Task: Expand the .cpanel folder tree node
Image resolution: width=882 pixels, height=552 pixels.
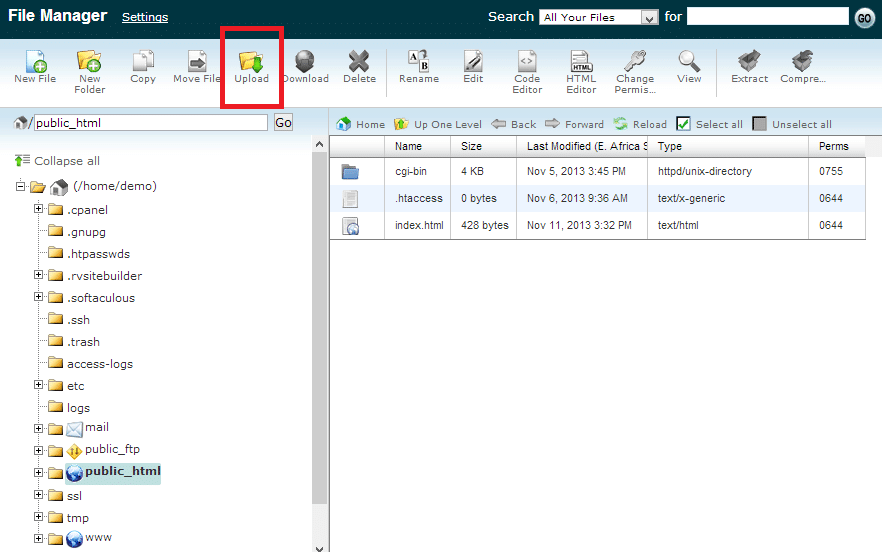Action: tap(39, 210)
